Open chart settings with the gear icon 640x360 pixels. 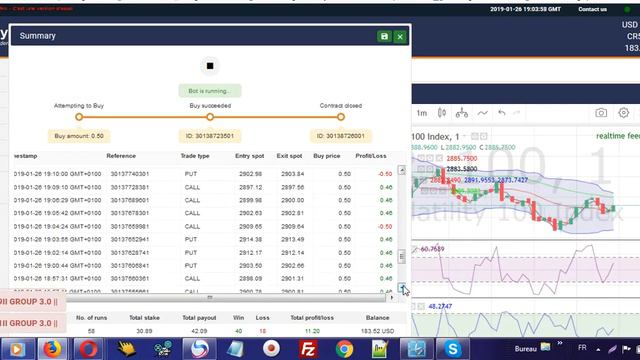623,112
